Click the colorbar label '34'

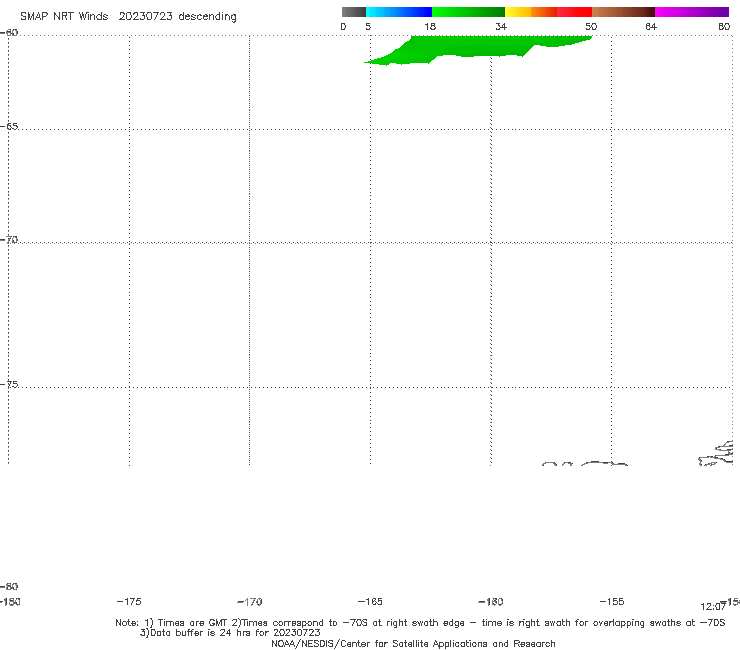pos(501,26)
